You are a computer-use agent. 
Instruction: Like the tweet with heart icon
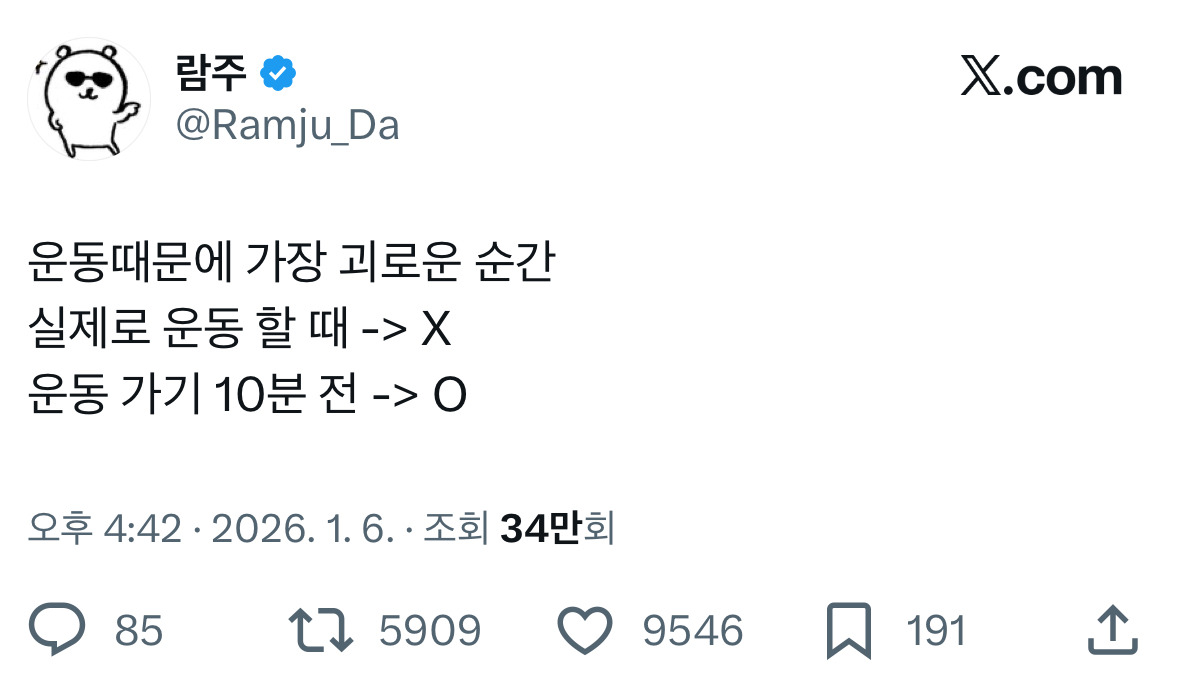[584, 630]
